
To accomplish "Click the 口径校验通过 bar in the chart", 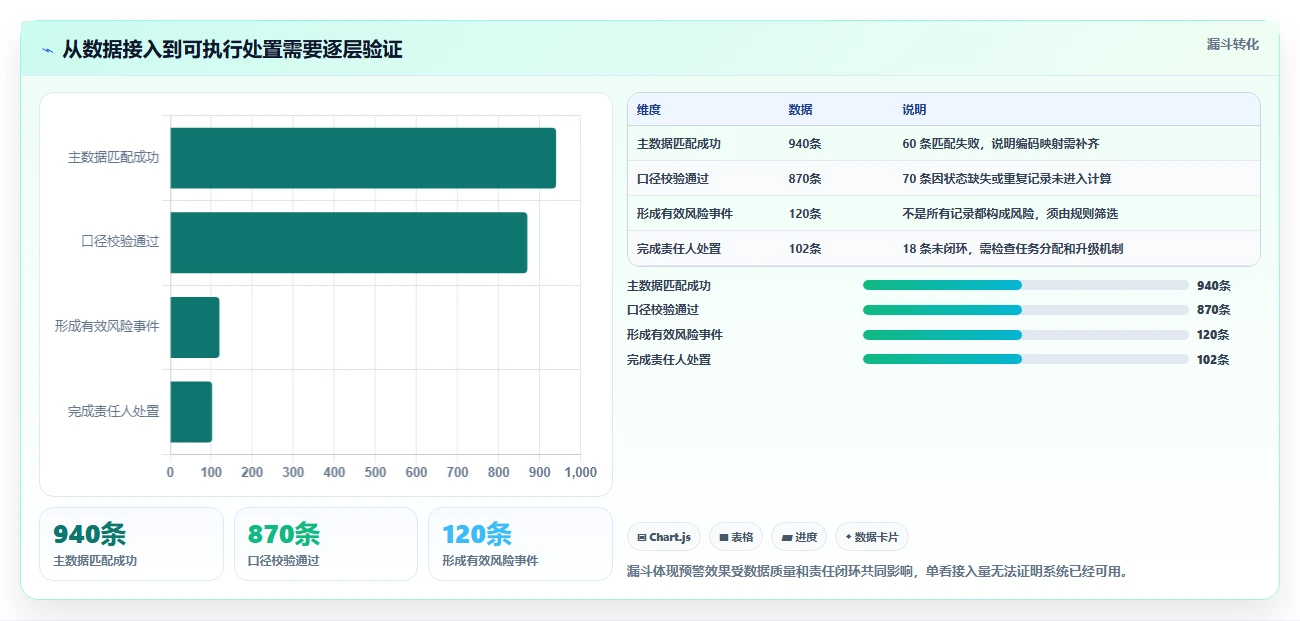I will 348,242.
